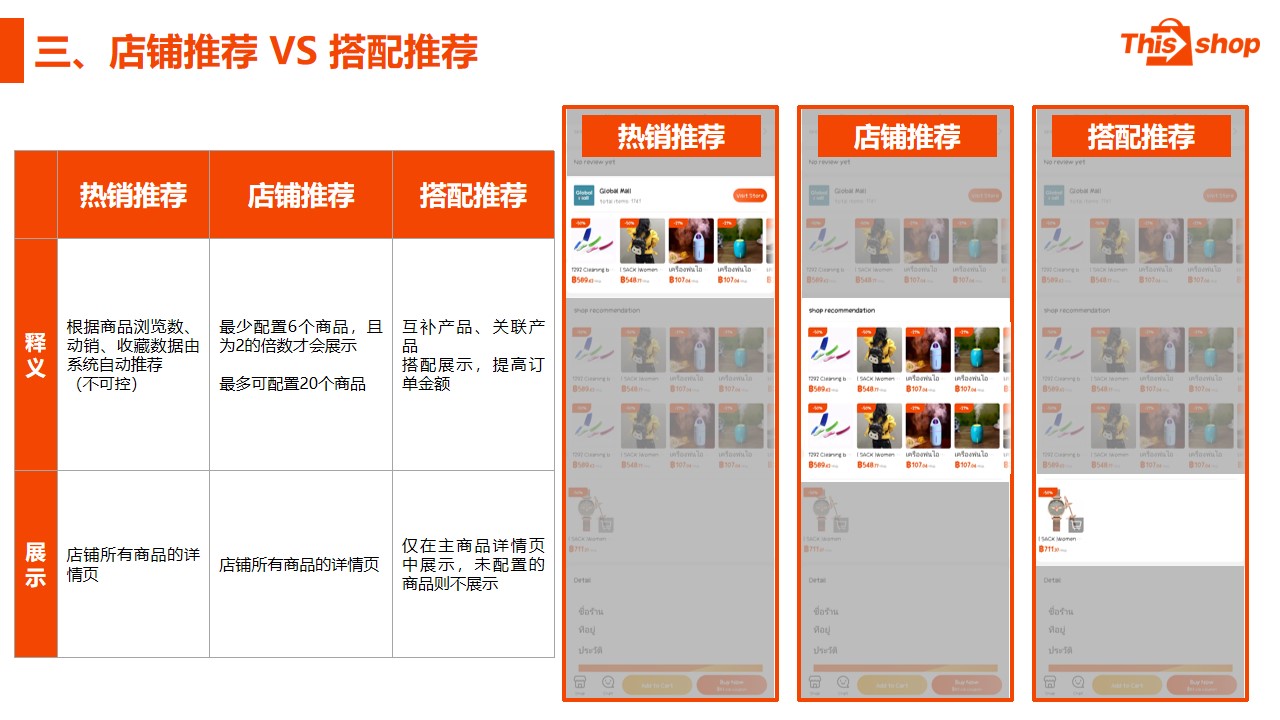Click cart icon on watch in 店铺推荐 mockup
Image resolution: width=1280 pixels, height=720 pixels.
click(x=842, y=523)
